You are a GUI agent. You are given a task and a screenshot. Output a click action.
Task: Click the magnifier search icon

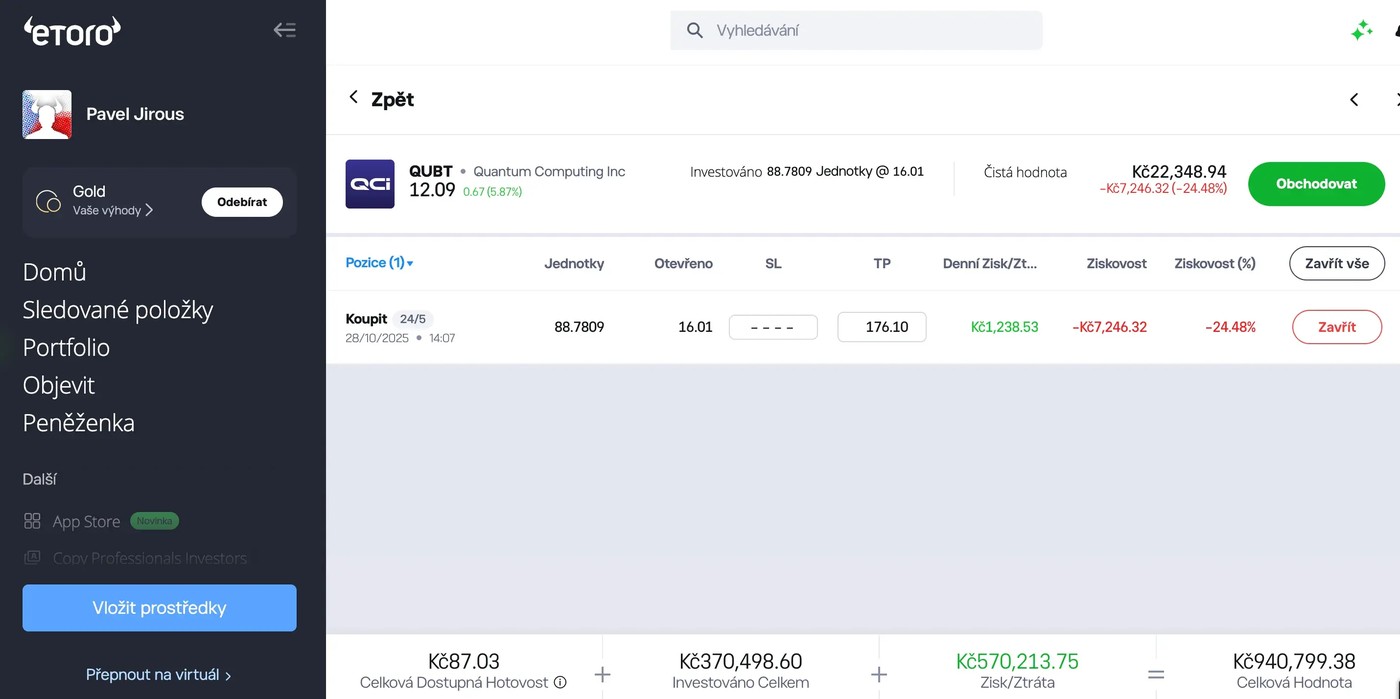coord(695,30)
